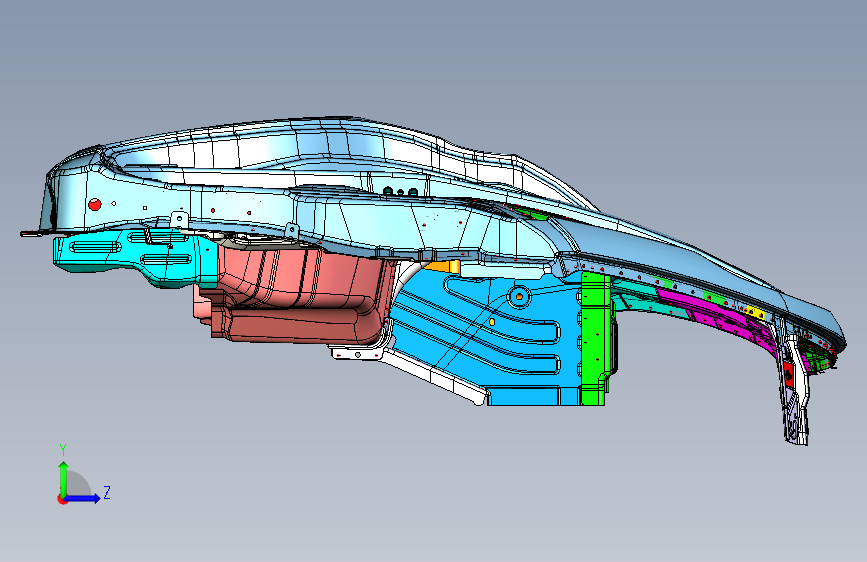This screenshot has height=562, width=867.
Task: Select the thin pin protruding at far left
Action: coord(32,234)
